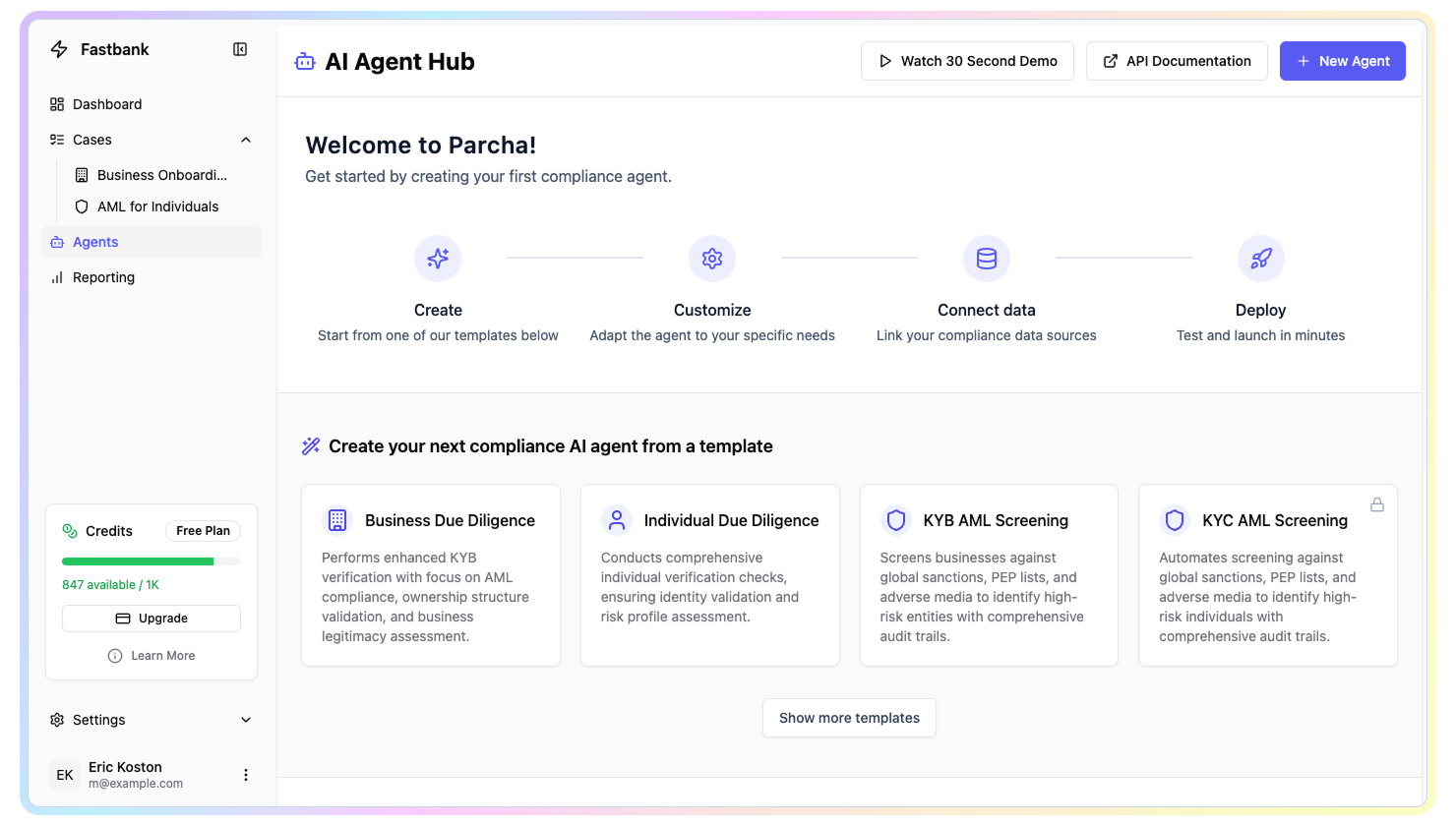Open user options via three-dot icon
Viewport: 1456px width, 826px height.
(246, 775)
